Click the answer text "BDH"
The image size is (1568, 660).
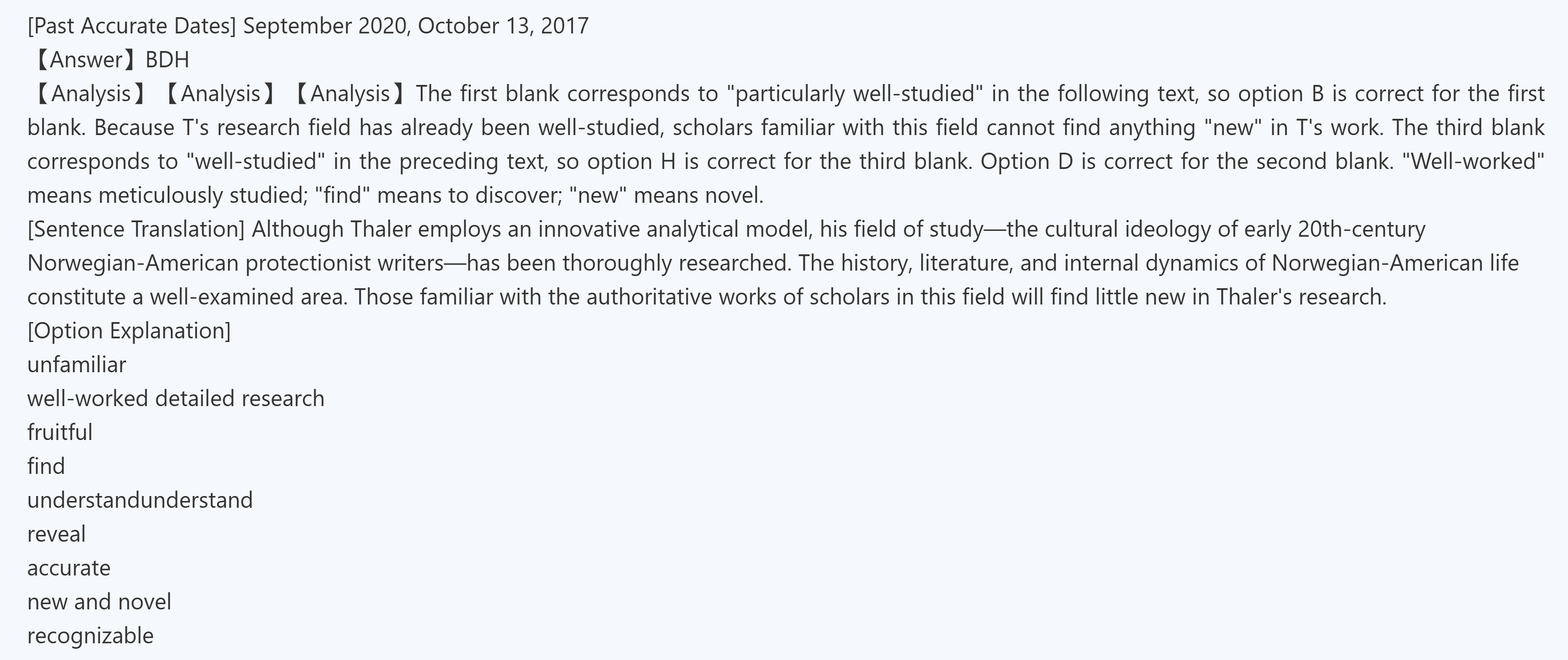coord(168,60)
